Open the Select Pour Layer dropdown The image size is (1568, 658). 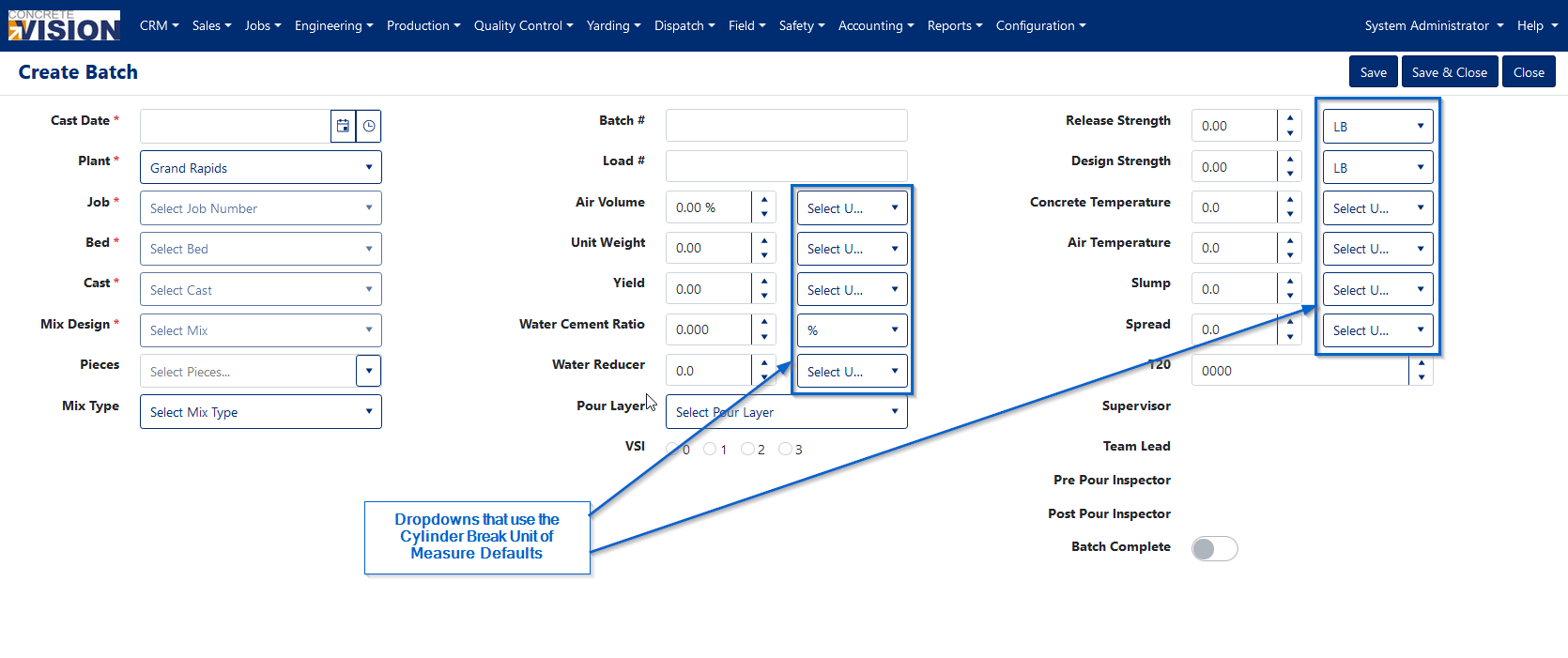[x=787, y=411]
